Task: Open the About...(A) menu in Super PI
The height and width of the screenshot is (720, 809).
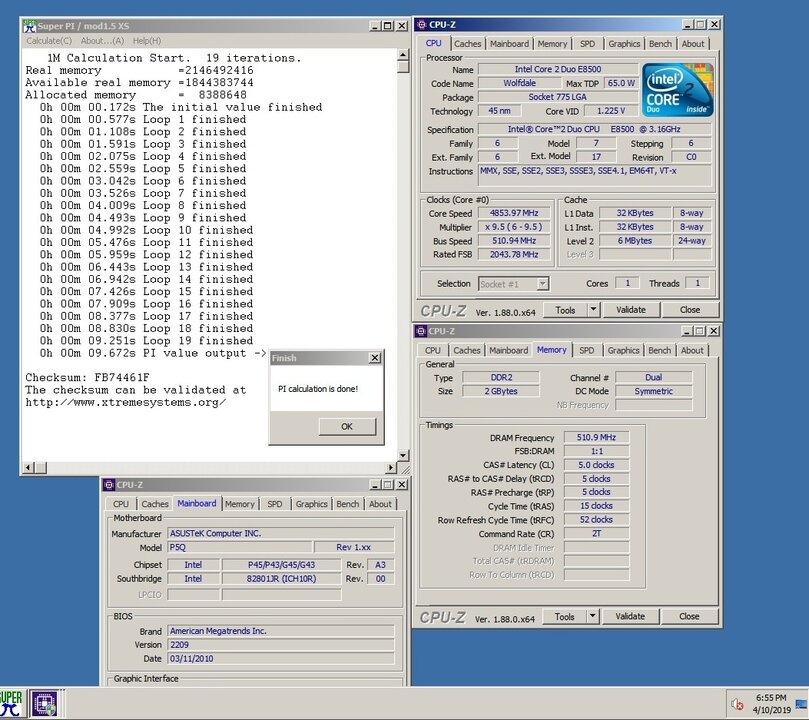Action: pyautogui.click(x=102, y=41)
